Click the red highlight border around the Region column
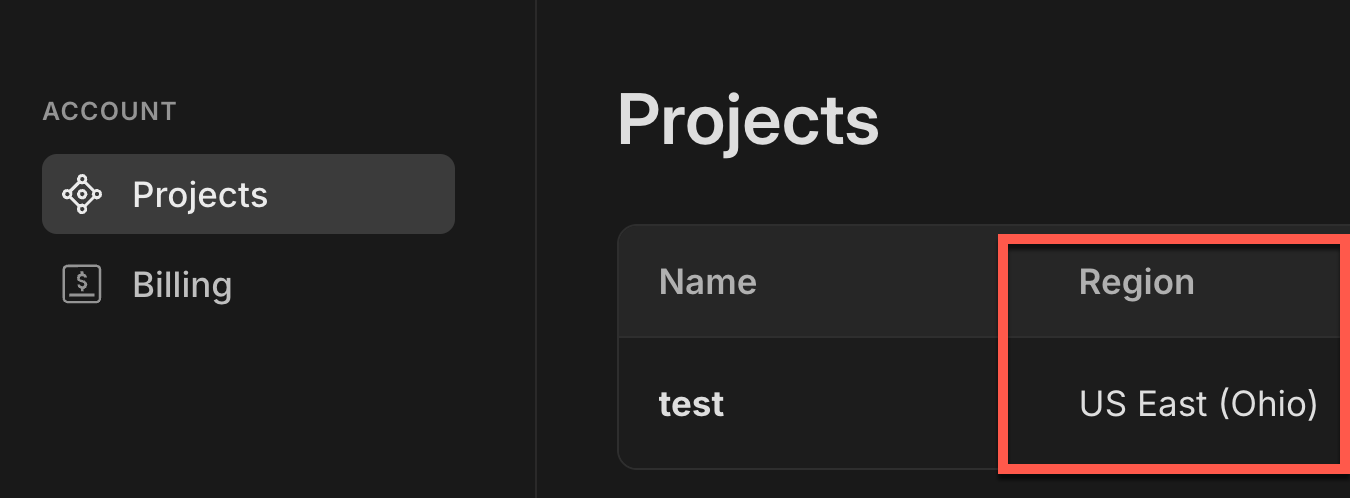 coord(1003,350)
